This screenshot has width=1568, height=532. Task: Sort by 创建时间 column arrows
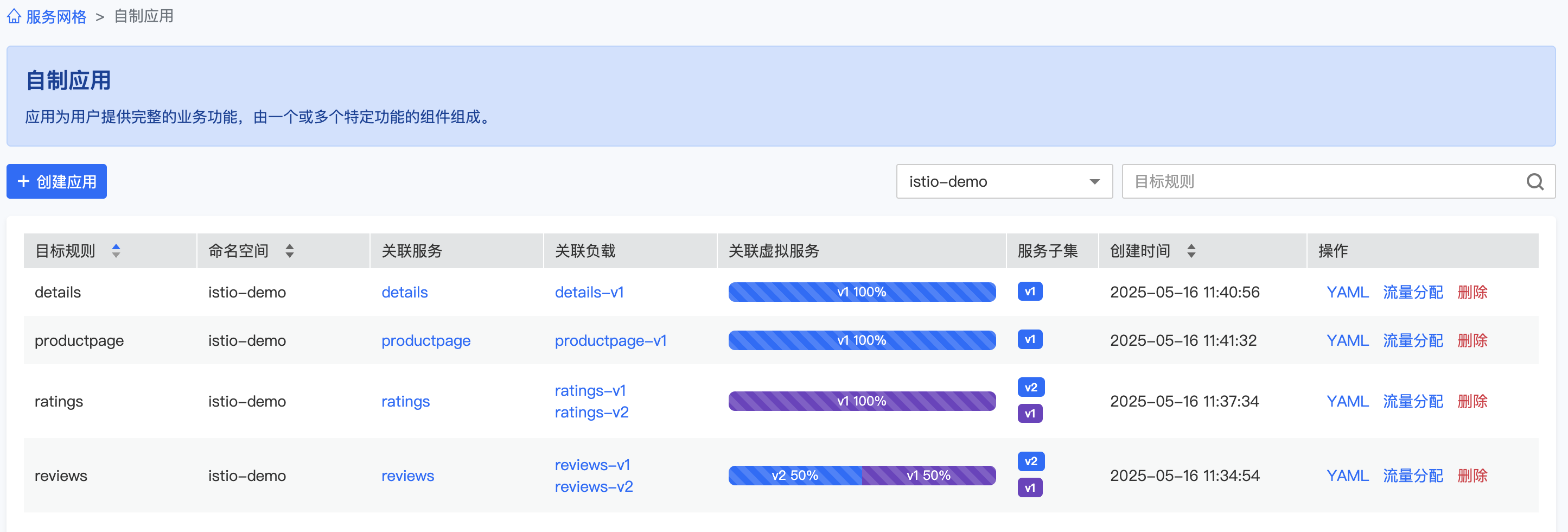coord(1191,251)
